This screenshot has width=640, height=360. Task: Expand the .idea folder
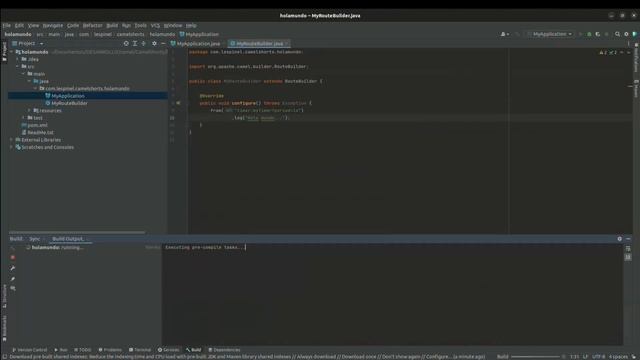coord(18,59)
